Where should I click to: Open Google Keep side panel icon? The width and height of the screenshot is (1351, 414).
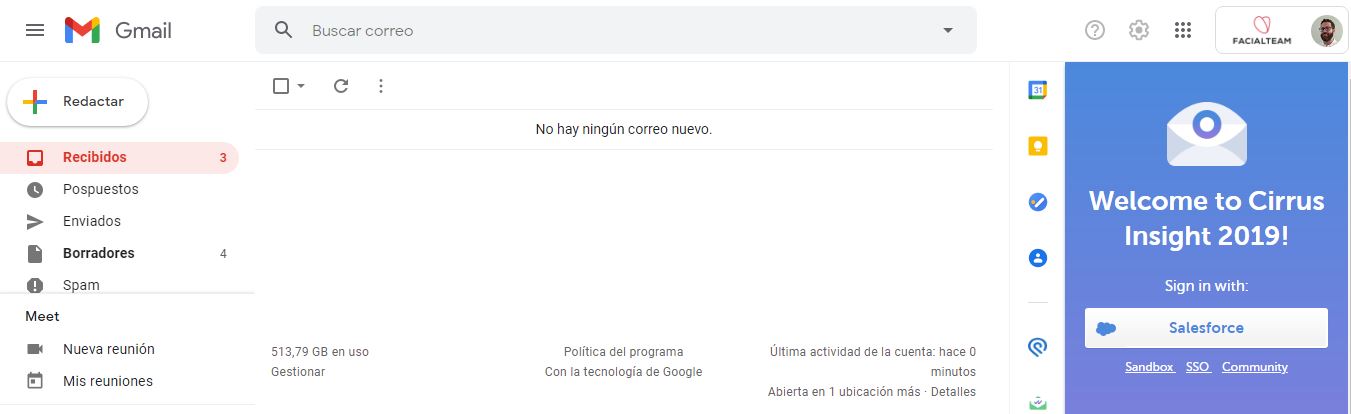click(x=1038, y=146)
